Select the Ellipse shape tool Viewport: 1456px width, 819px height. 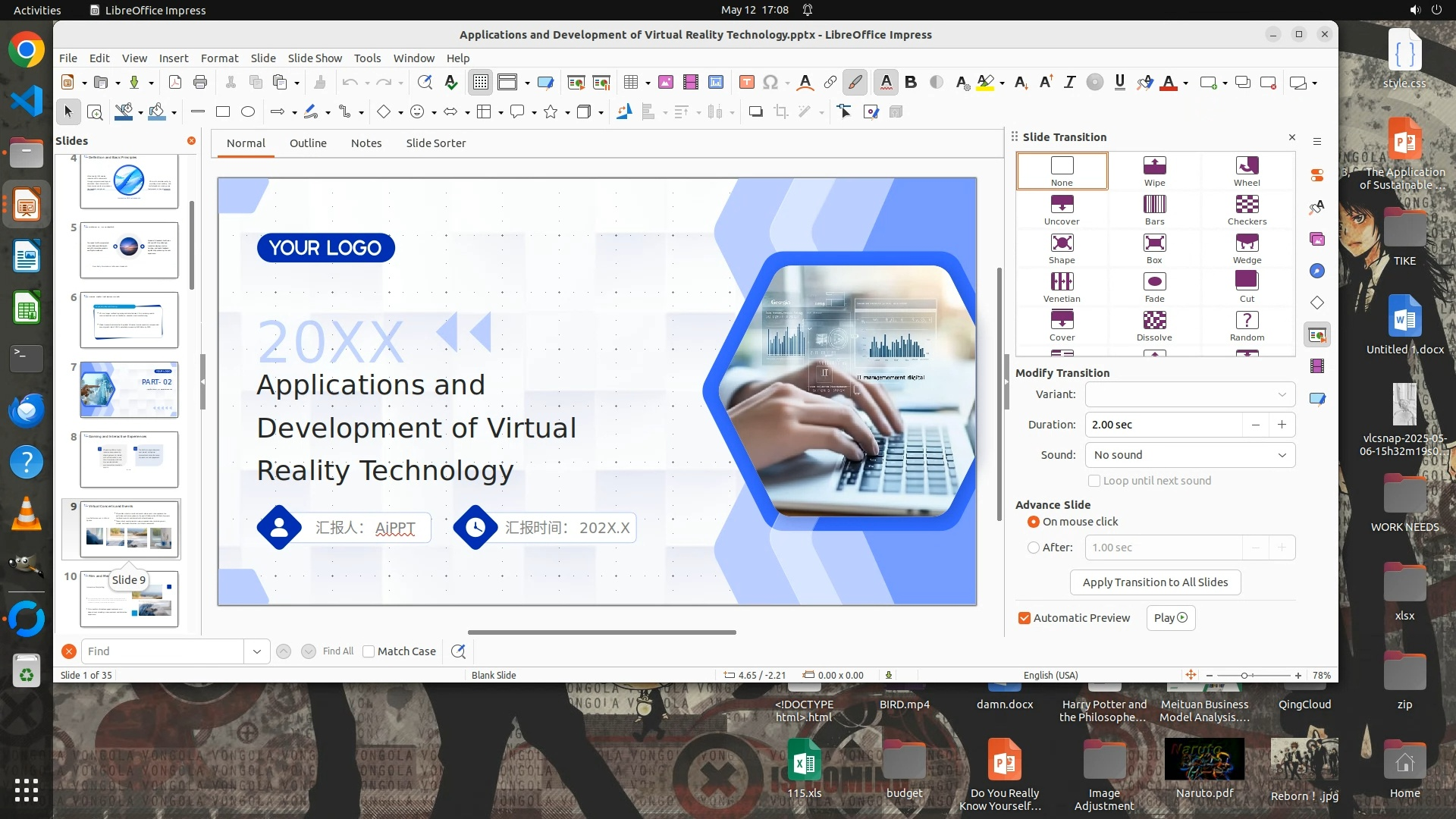pos(248,112)
